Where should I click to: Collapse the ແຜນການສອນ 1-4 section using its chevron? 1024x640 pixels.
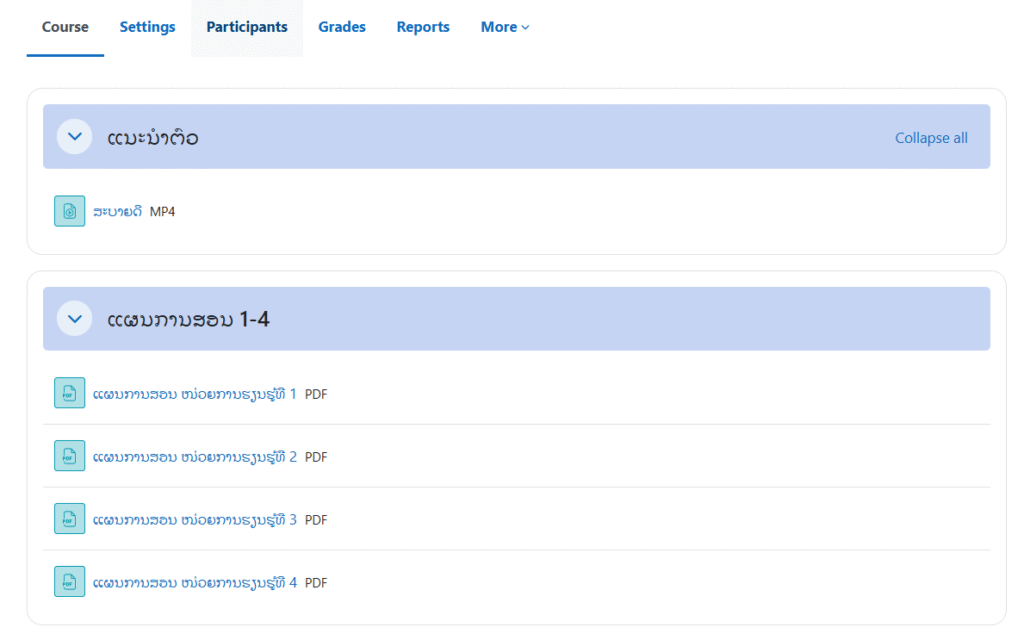[74, 319]
